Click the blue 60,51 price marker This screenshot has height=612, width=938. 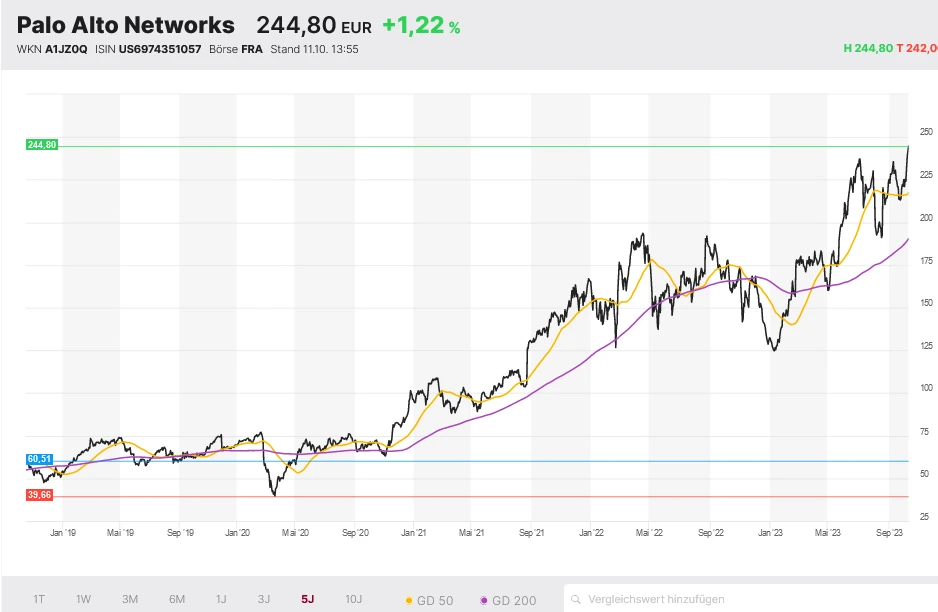(x=40, y=459)
